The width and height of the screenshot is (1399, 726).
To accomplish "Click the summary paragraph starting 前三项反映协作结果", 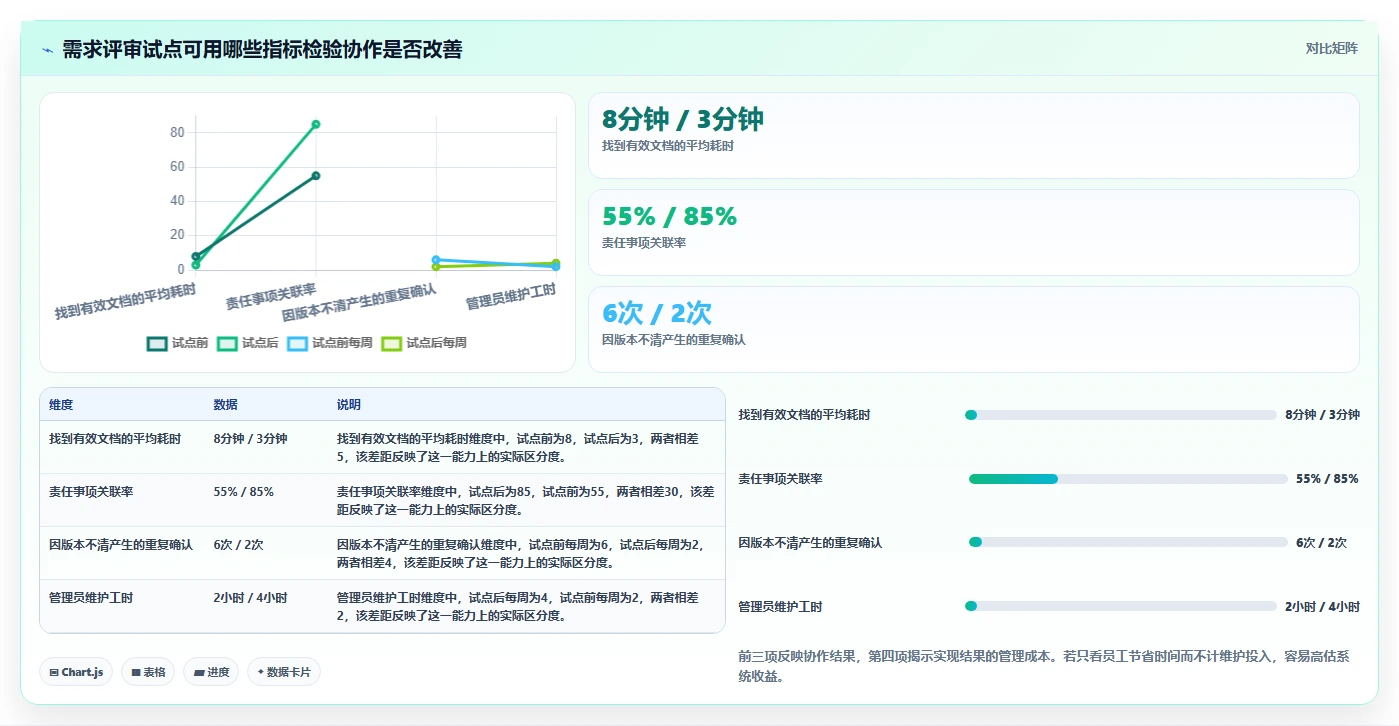I will tap(1048, 667).
